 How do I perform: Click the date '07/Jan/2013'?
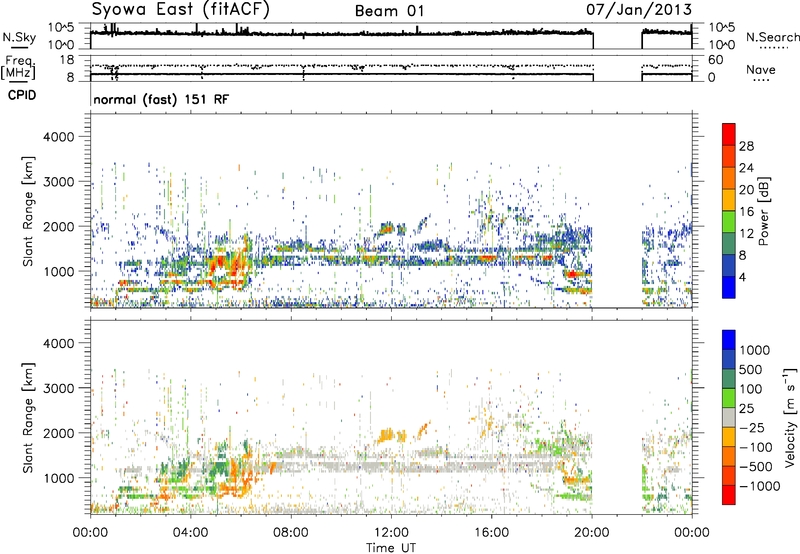pyautogui.click(x=639, y=9)
